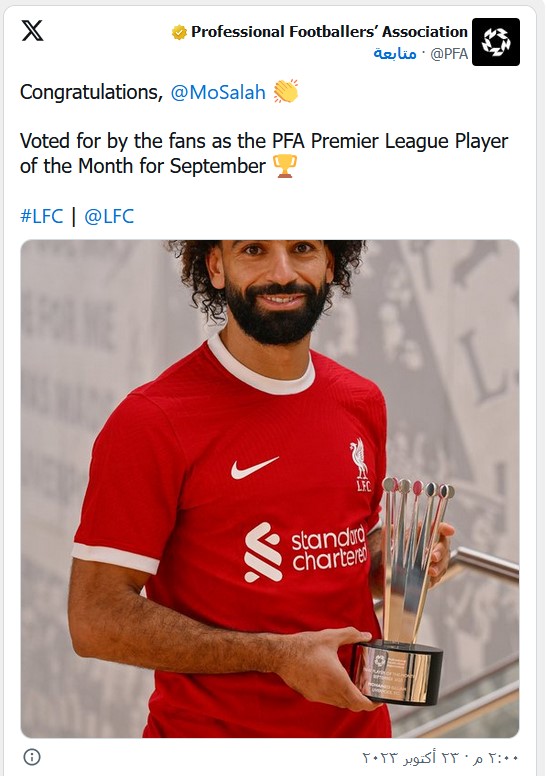Click the X logo icon
Screen dimensions: 546x776
tap(33, 31)
